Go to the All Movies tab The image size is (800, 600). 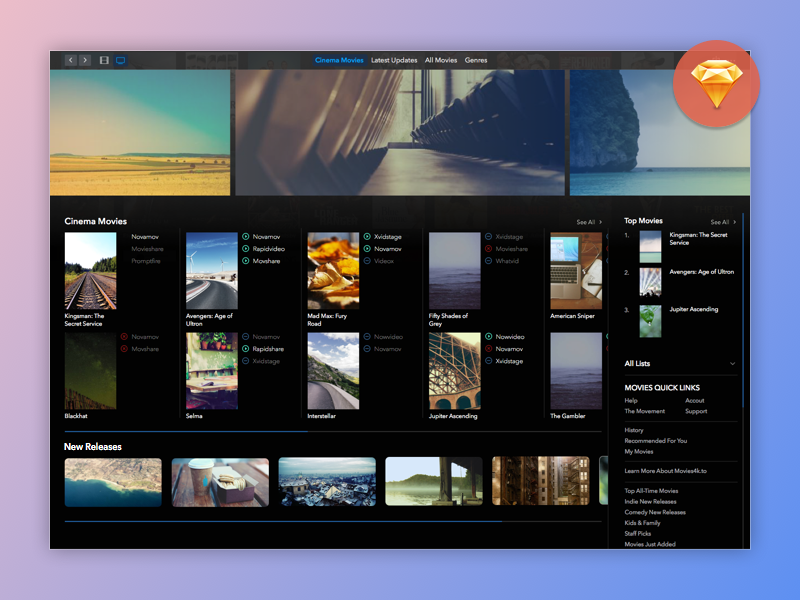tap(441, 60)
